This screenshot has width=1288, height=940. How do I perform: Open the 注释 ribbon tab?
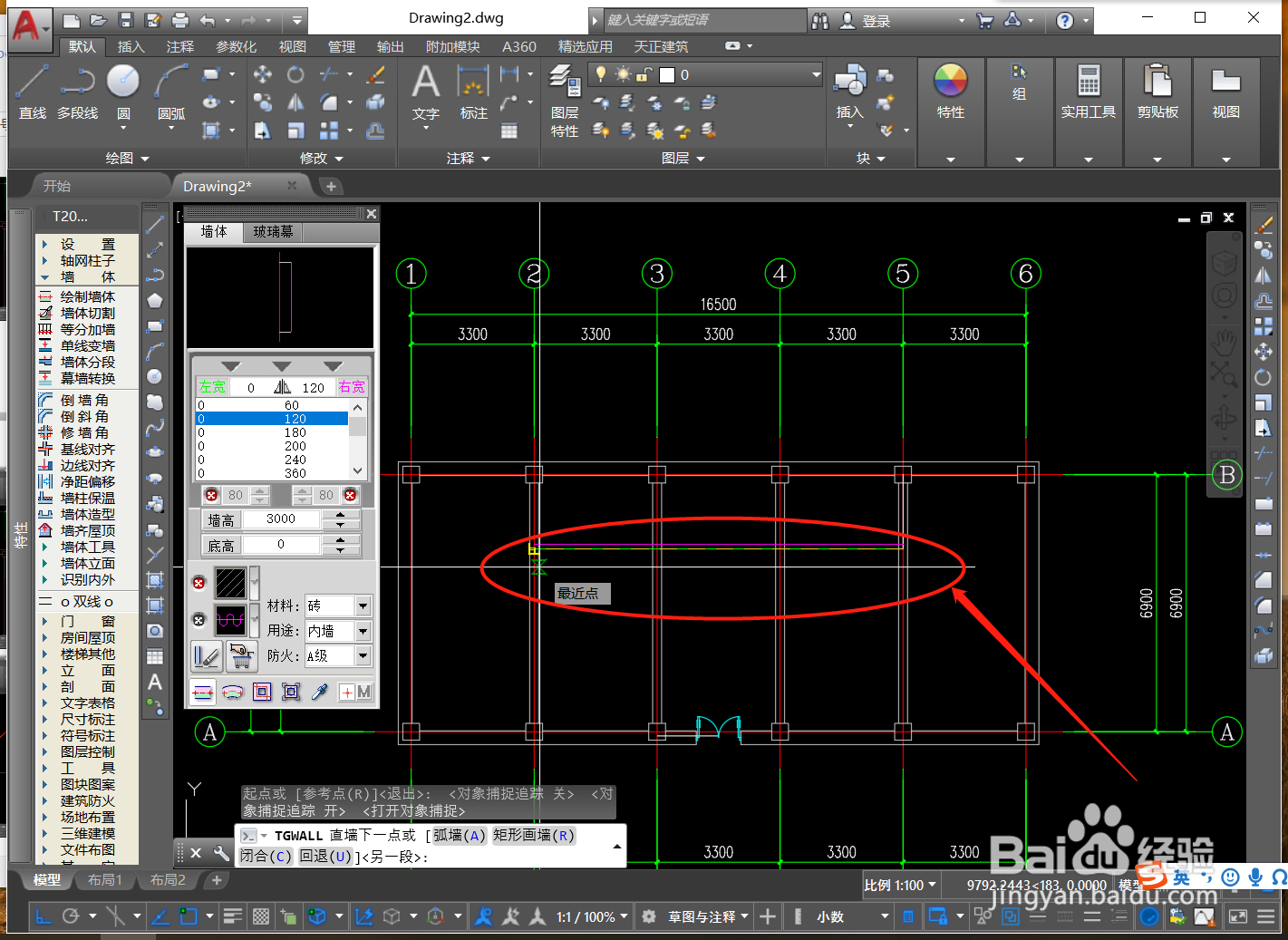tap(179, 46)
